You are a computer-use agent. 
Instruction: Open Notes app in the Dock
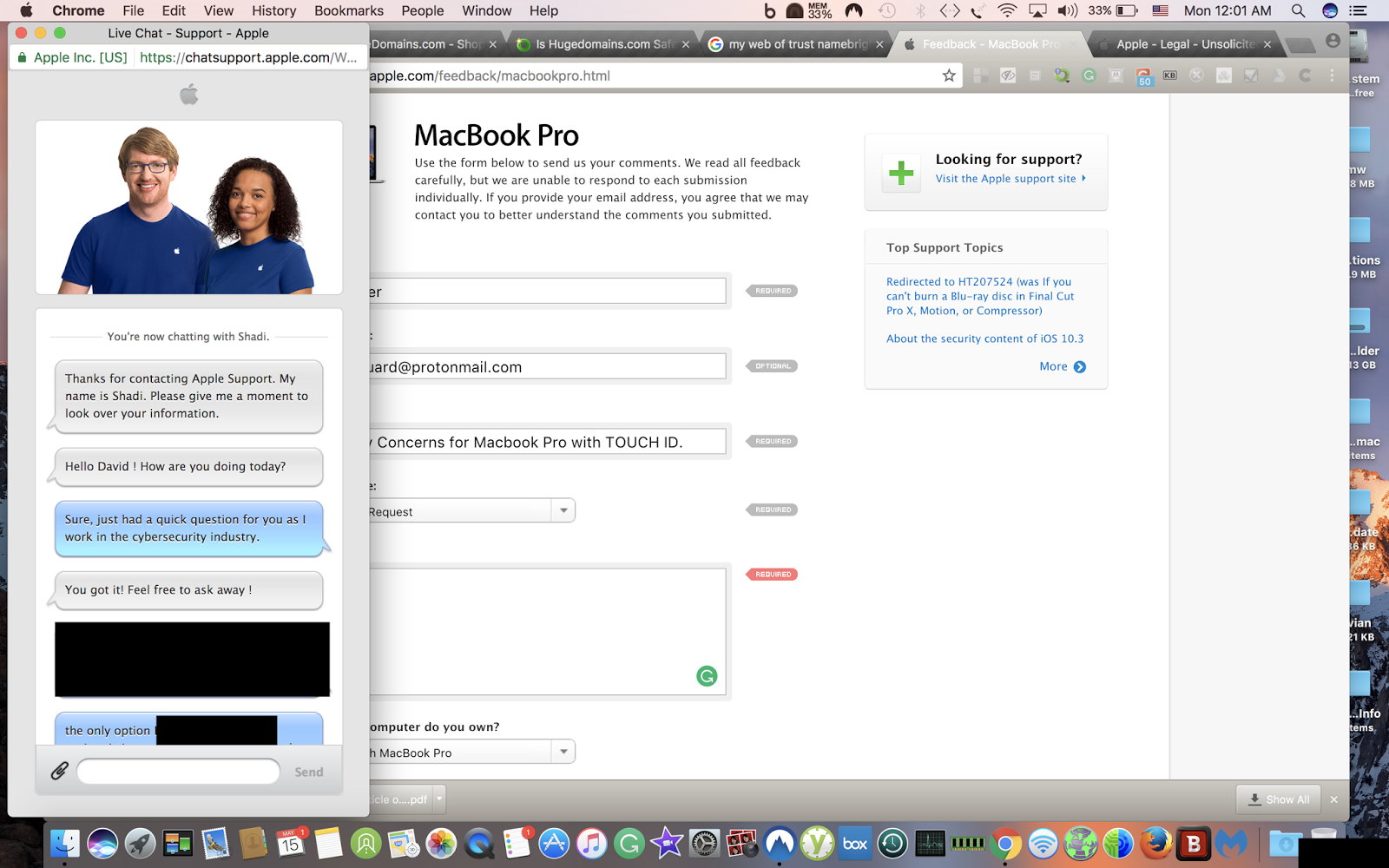(x=328, y=843)
